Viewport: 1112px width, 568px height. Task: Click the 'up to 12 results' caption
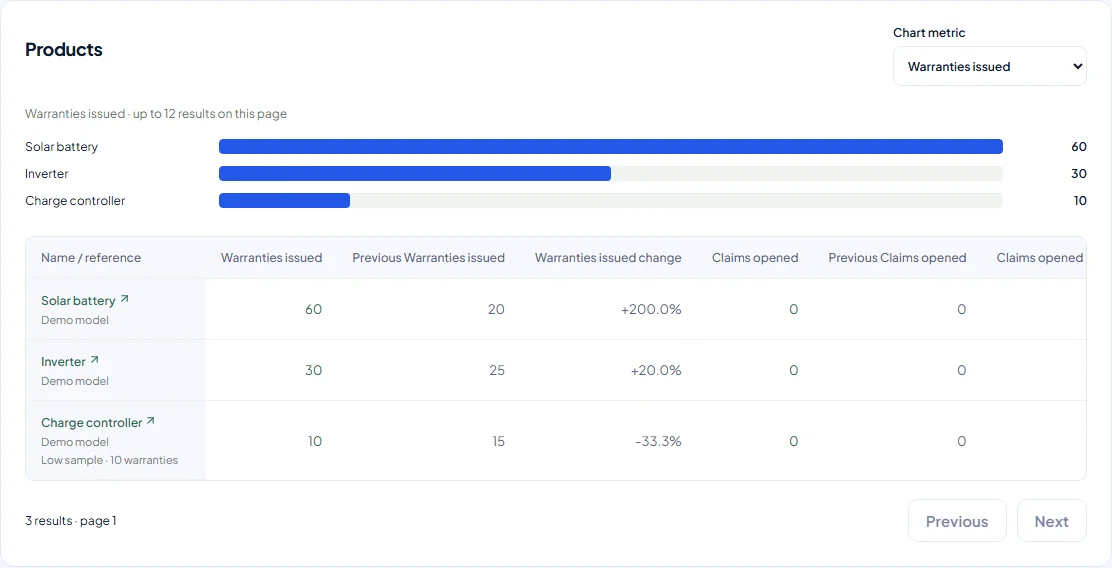coord(156,113)
